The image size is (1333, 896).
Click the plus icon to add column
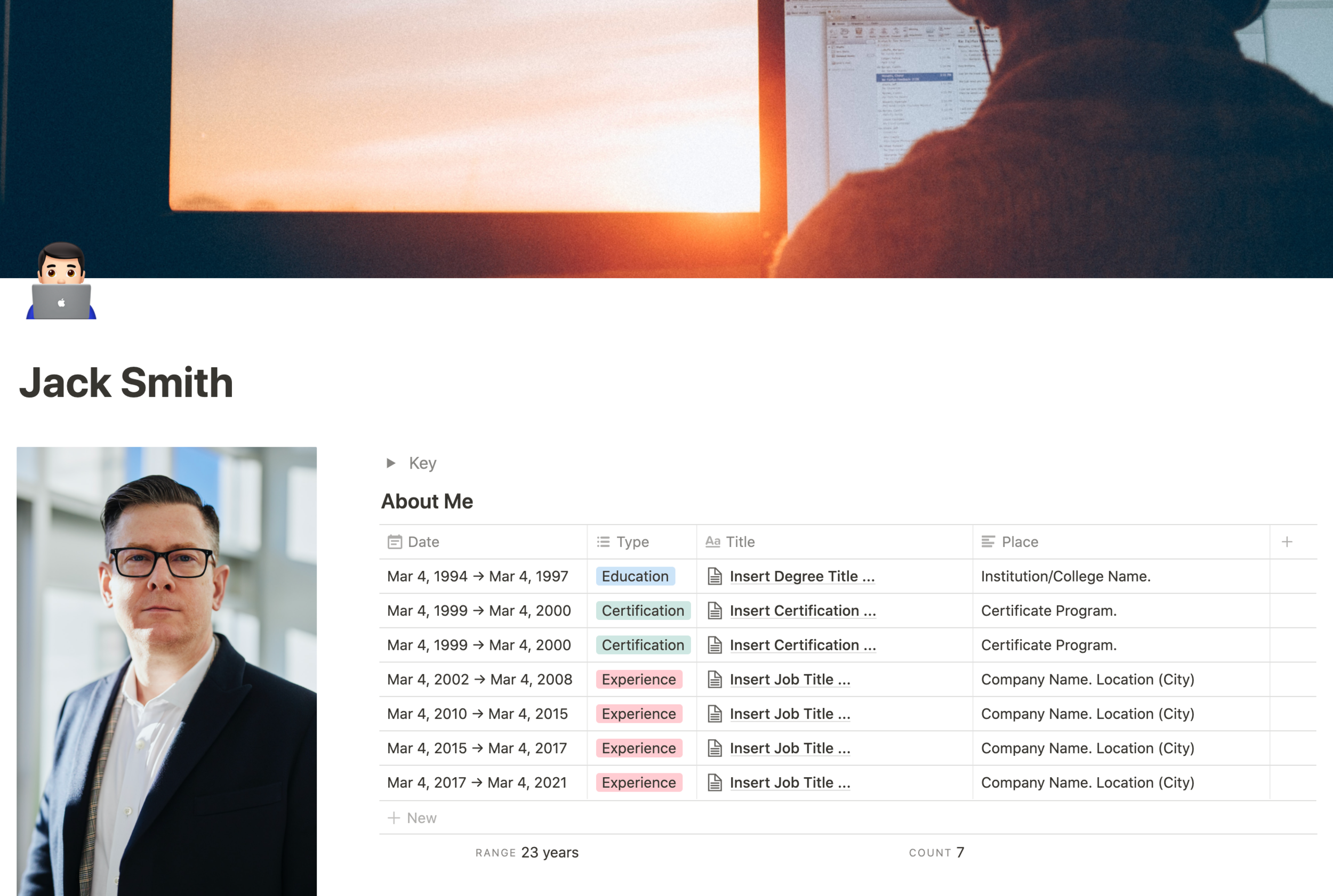pos(1287,542)
